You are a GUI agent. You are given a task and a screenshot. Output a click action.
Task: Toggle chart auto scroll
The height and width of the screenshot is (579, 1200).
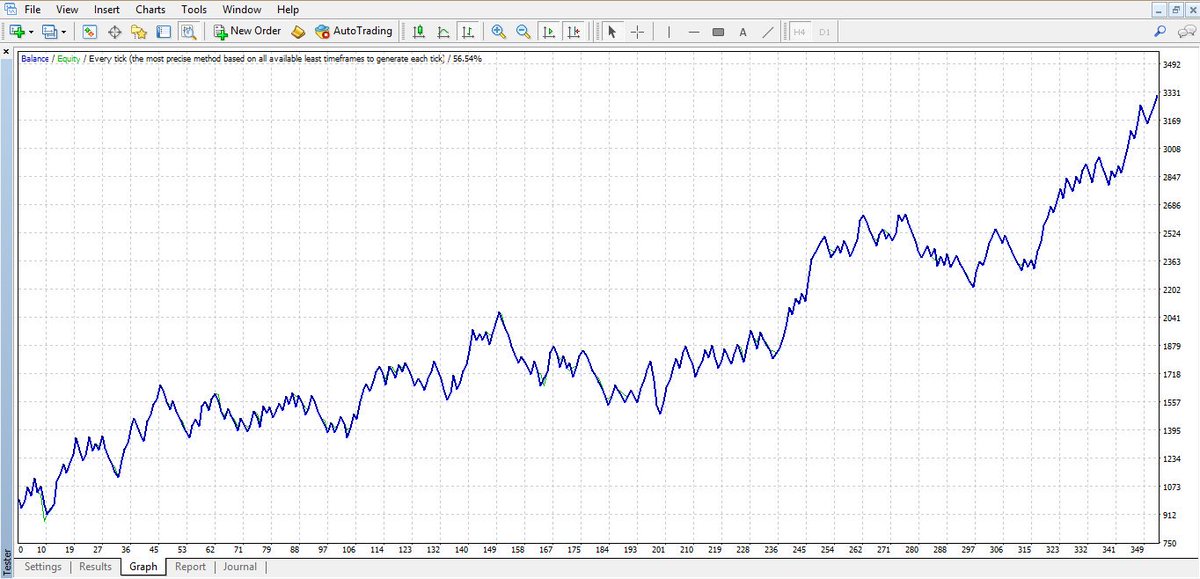tap(548, 31)
